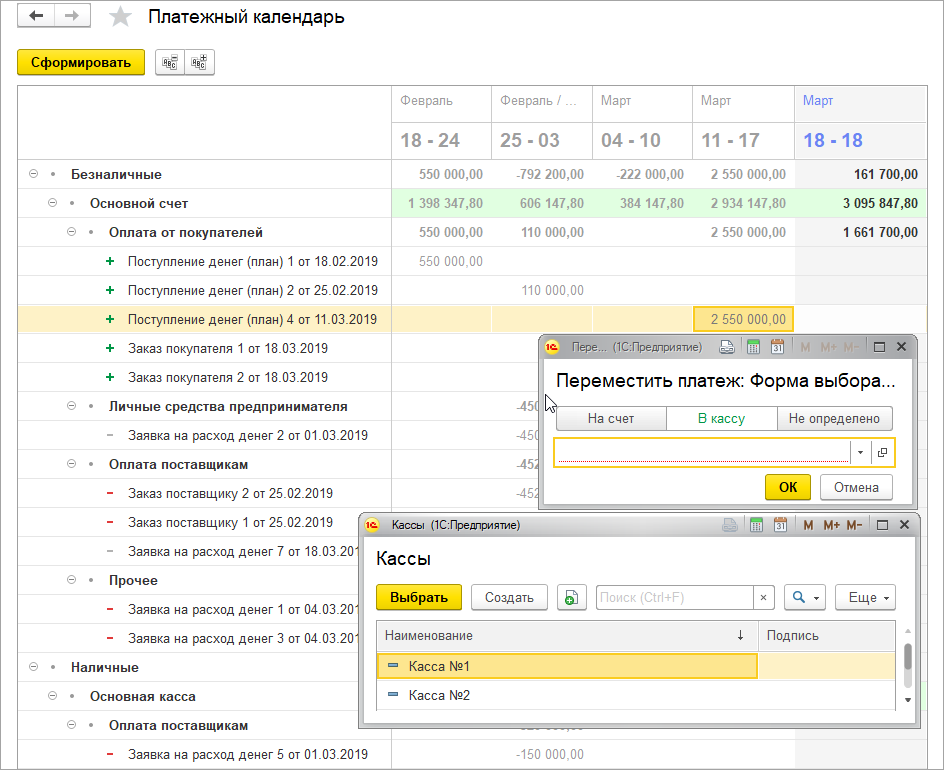
Task: Open calculator icon in Переместить платеж dialog
Action: point(753,347)
